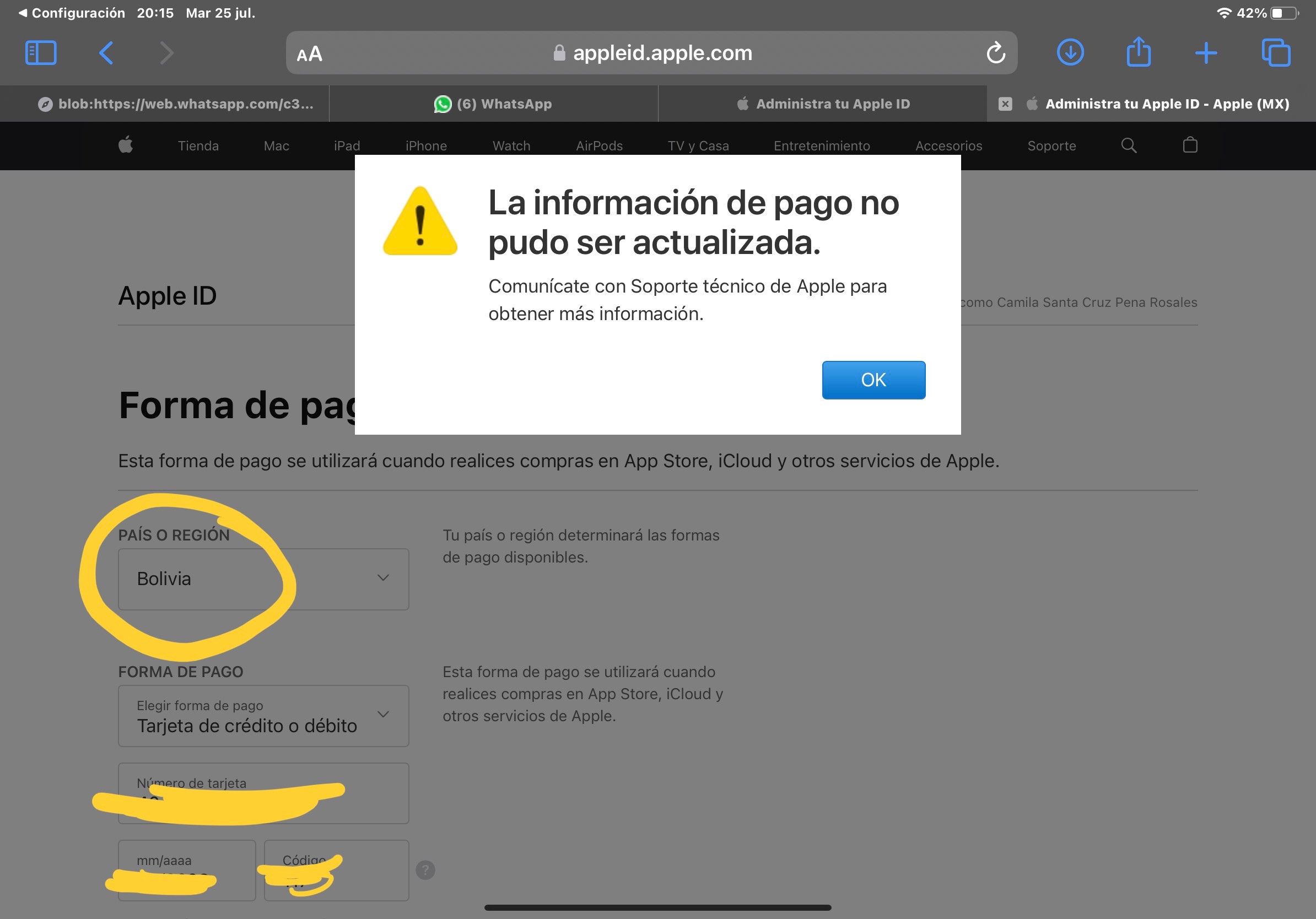Click the Número de tarjeta field
The image size is (1316, 919).
263,793
